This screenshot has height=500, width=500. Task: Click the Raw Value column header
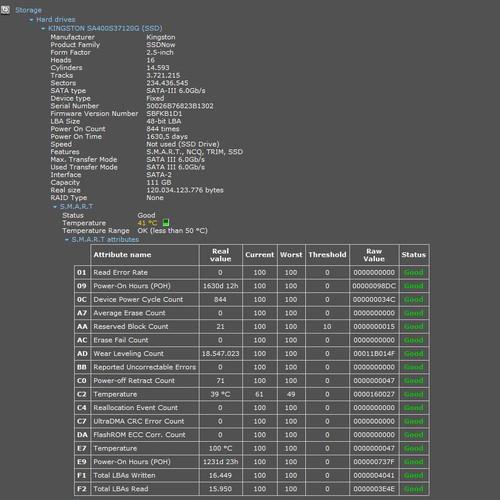pos(374,255)
